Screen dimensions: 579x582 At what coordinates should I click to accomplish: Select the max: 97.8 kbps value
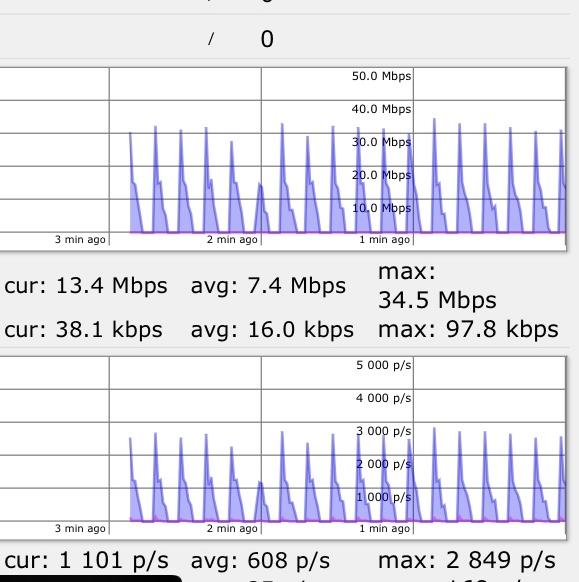tap(468, 329)
